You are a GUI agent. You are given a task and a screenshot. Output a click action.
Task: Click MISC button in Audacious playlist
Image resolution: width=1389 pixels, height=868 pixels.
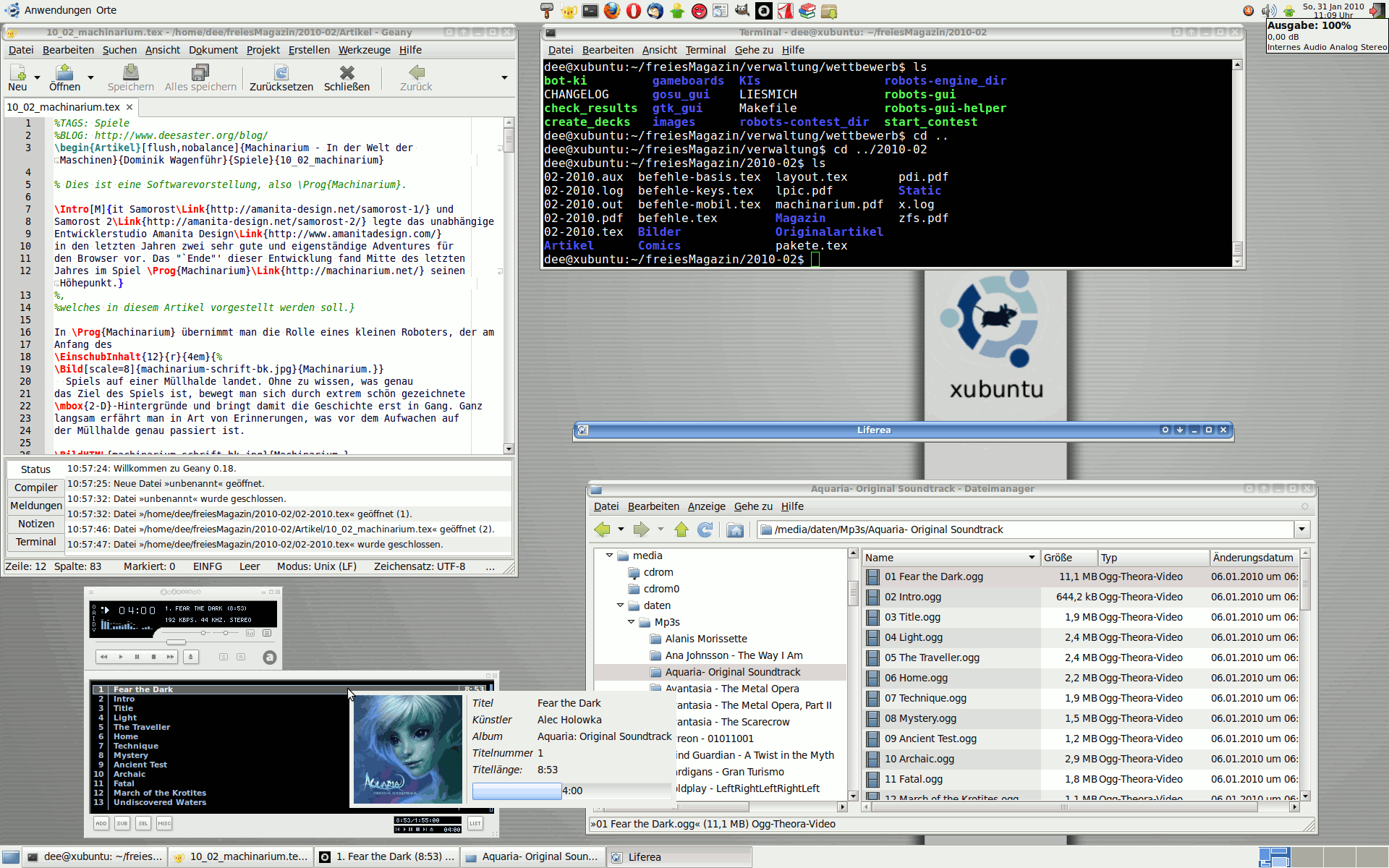(x=164, y=823)
